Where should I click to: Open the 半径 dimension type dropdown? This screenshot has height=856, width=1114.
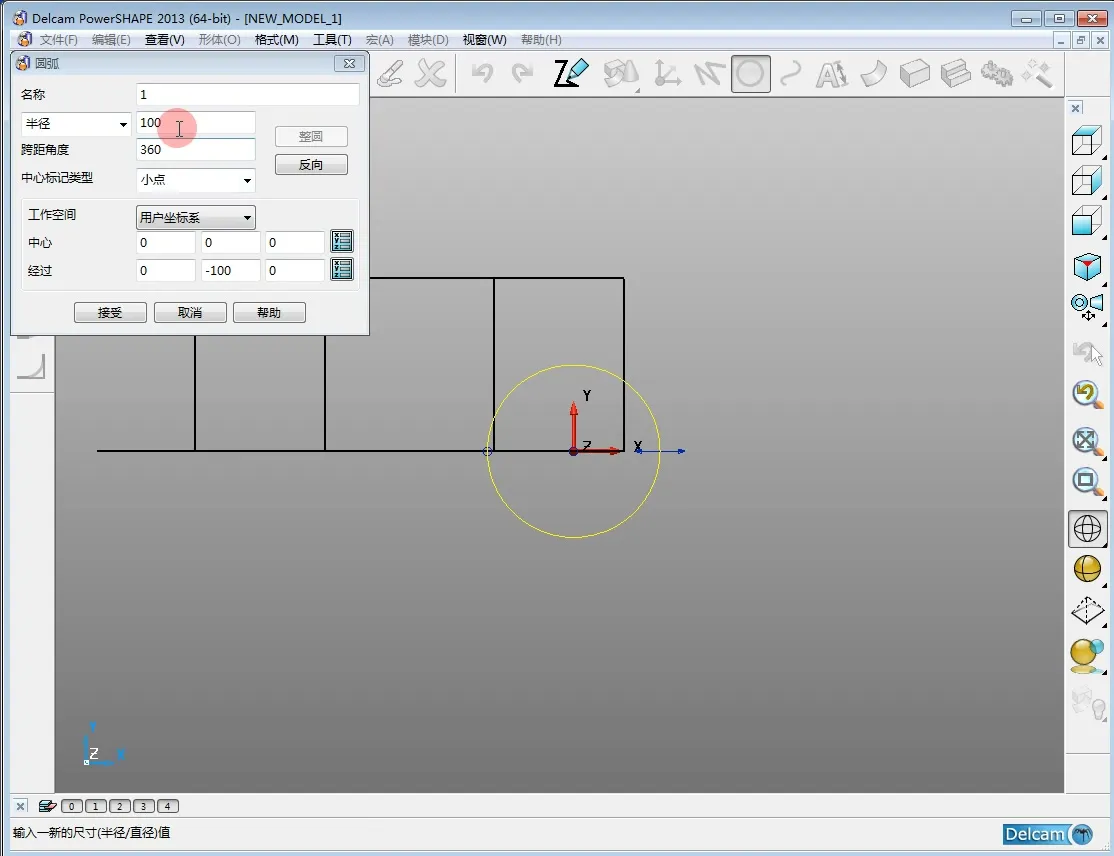pos(76,124)
